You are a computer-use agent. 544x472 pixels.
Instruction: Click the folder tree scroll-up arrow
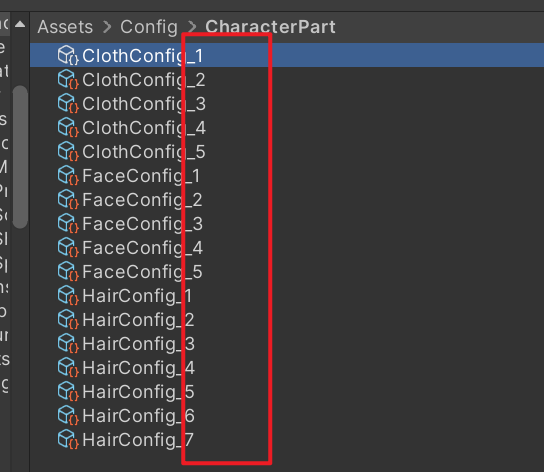pos(20,24)
